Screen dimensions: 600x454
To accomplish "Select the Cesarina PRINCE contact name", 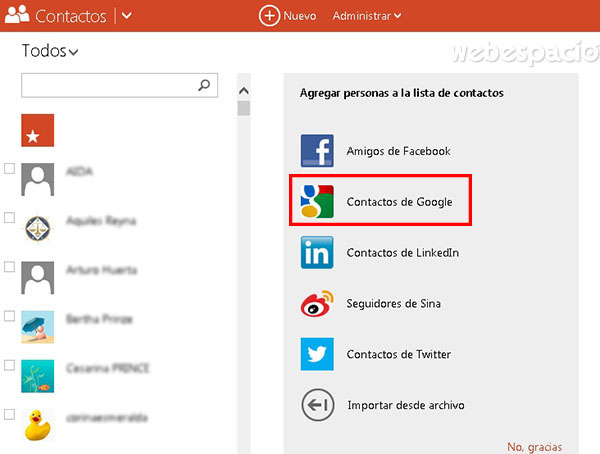I will coord(108,368).
